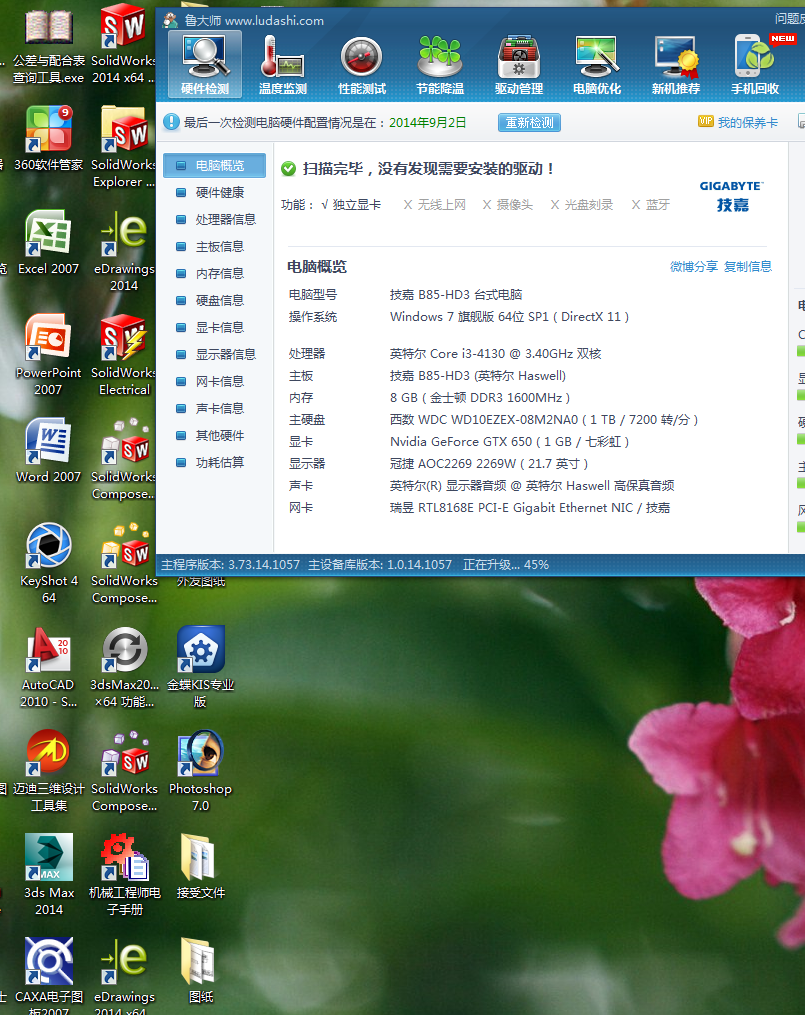The height and width of the screenshot is (1015, 805).
Task: Open 电脑优化 computer optimization
Action: click(597, 65)
